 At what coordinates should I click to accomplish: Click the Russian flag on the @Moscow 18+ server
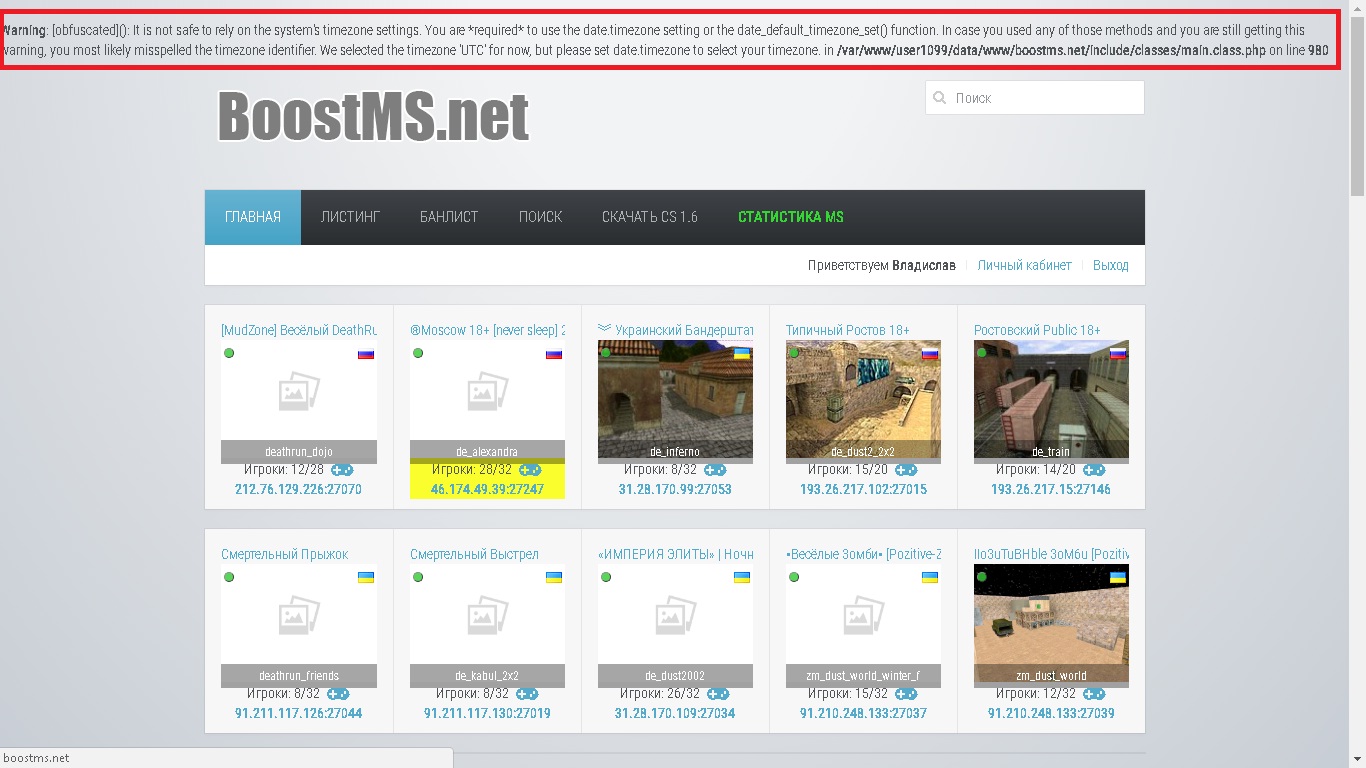554,354
